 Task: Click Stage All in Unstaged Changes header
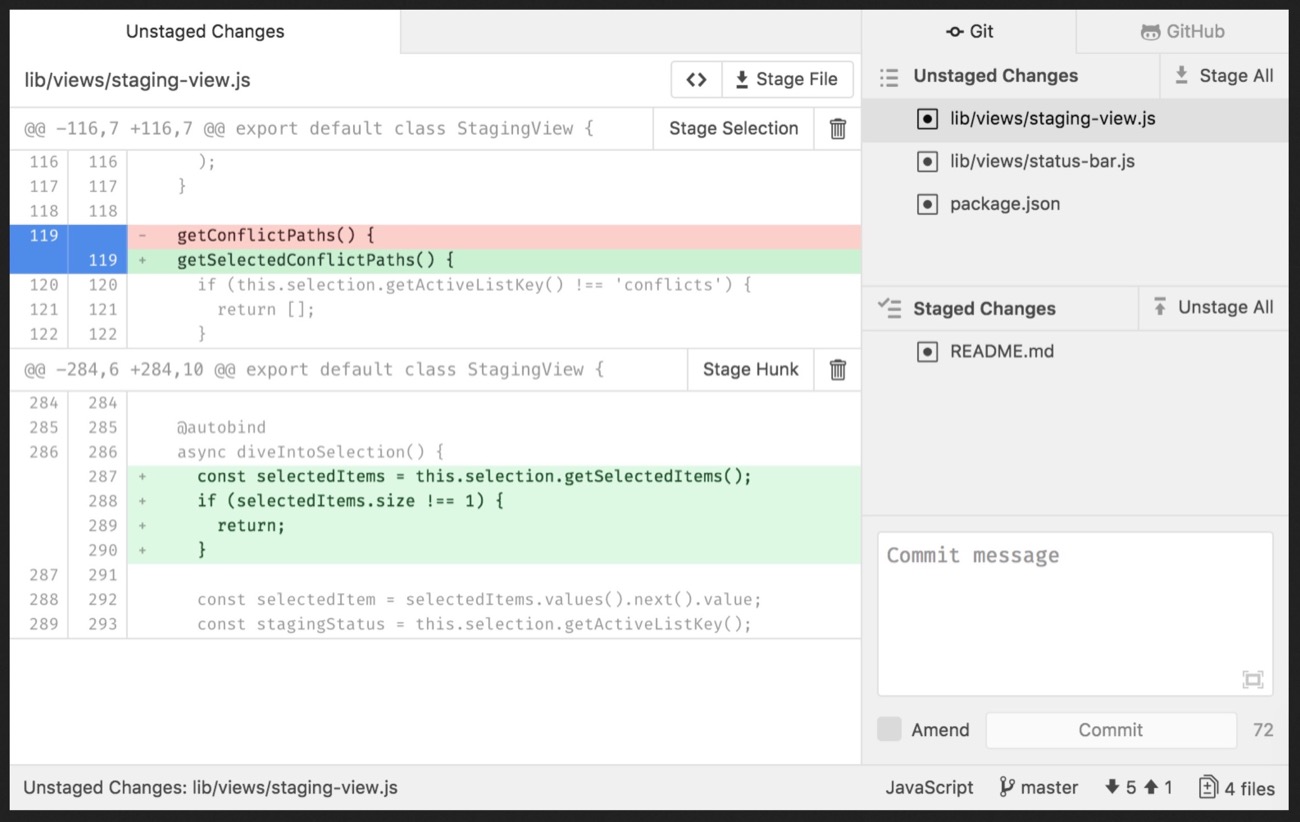(1223, 76)
